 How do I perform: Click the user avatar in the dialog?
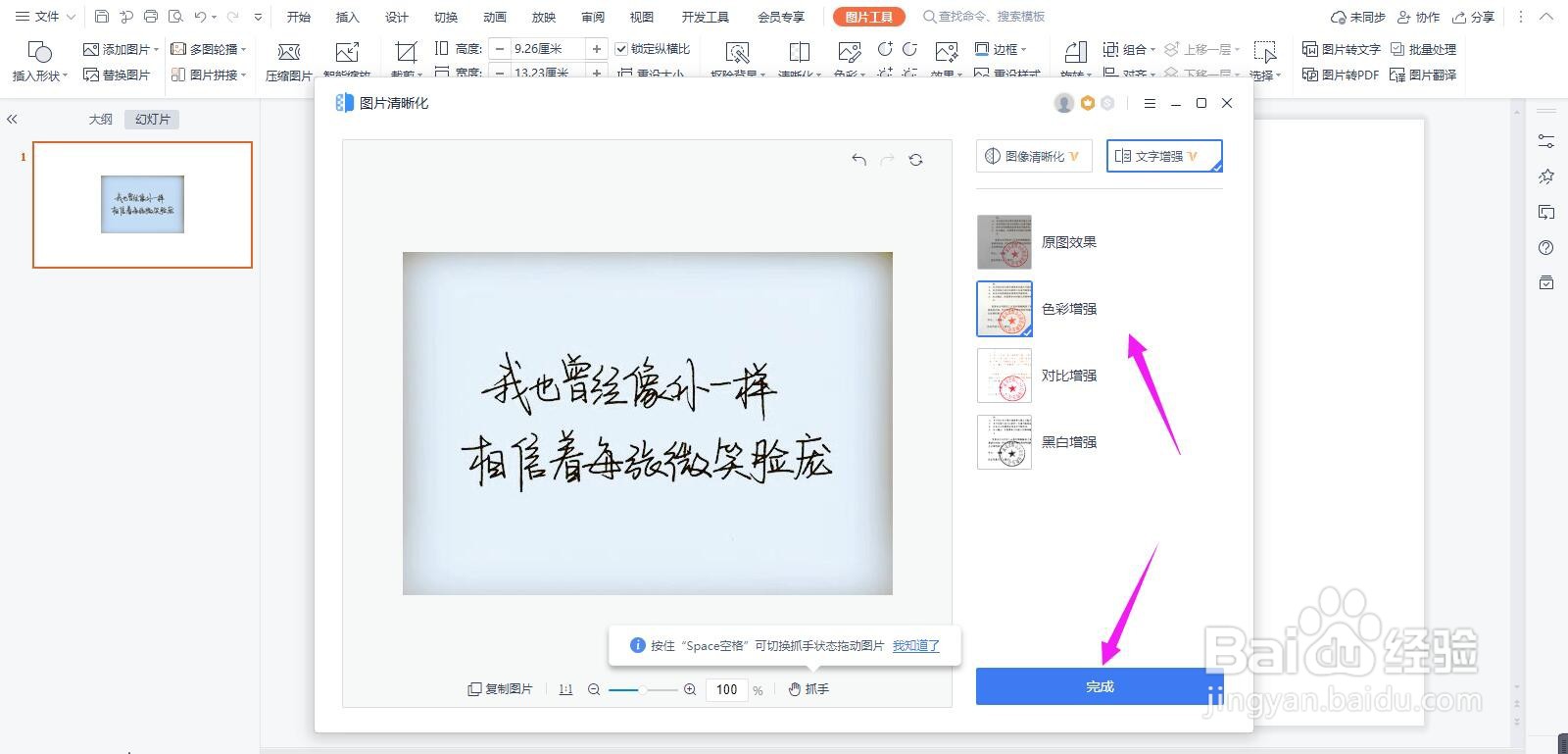pos(1063,103)
